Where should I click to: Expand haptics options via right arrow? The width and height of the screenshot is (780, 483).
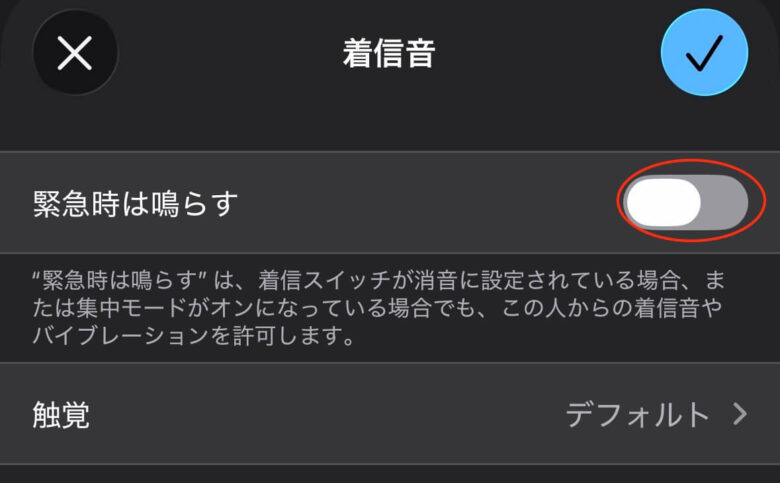coord(740,414)
